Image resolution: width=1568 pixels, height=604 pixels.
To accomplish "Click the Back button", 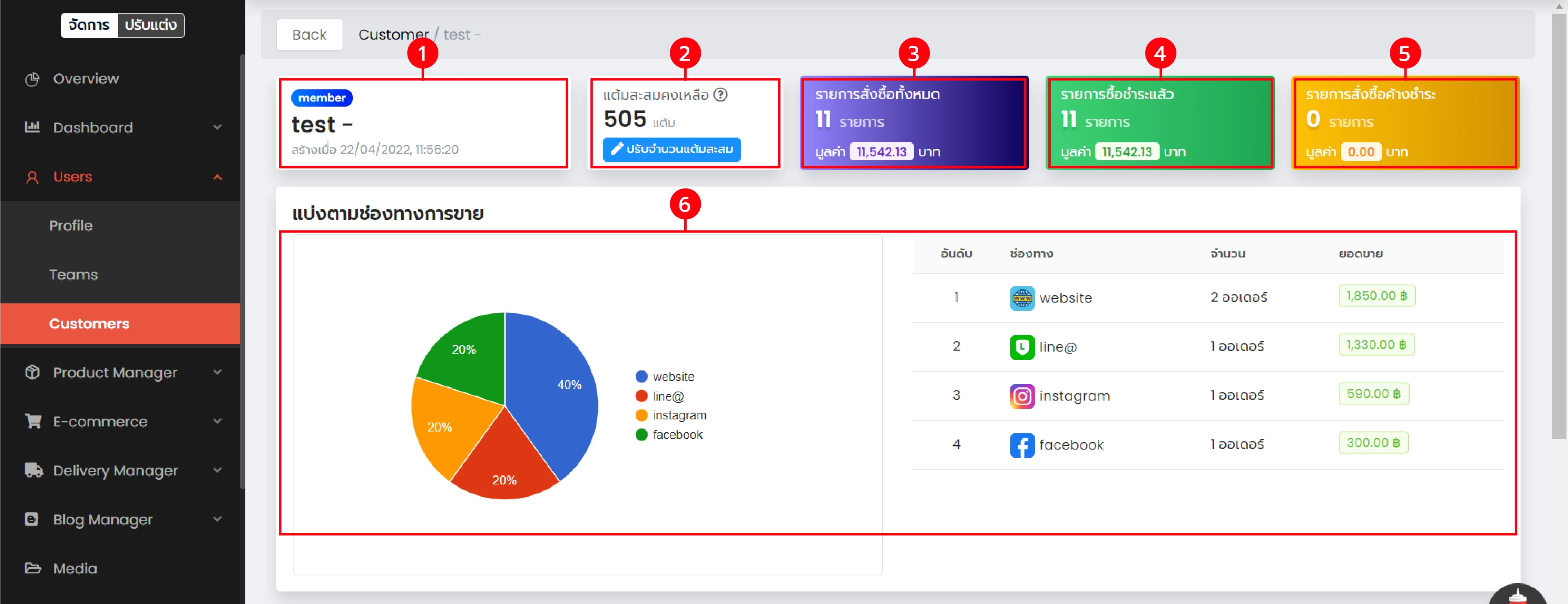I will (x=309, y=35).
